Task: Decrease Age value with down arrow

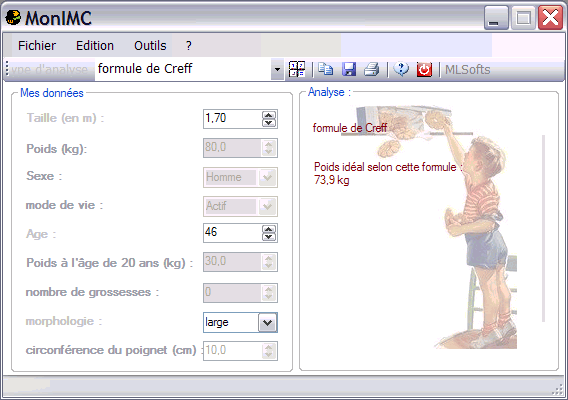Action: coord(268,237)
